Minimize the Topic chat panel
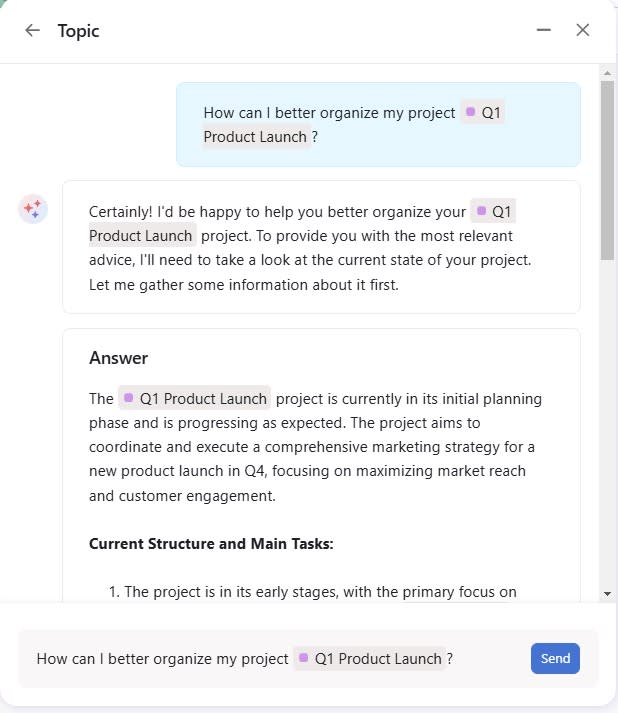The image size is (618, 713). [x=544, y=30]
